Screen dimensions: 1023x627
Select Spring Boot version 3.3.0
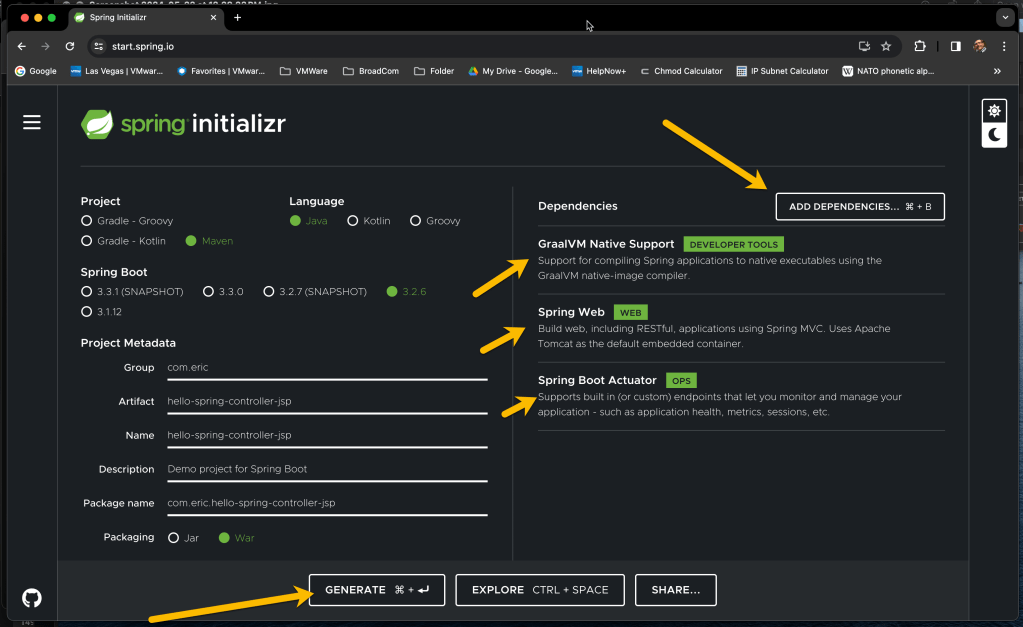coord(208,292)
